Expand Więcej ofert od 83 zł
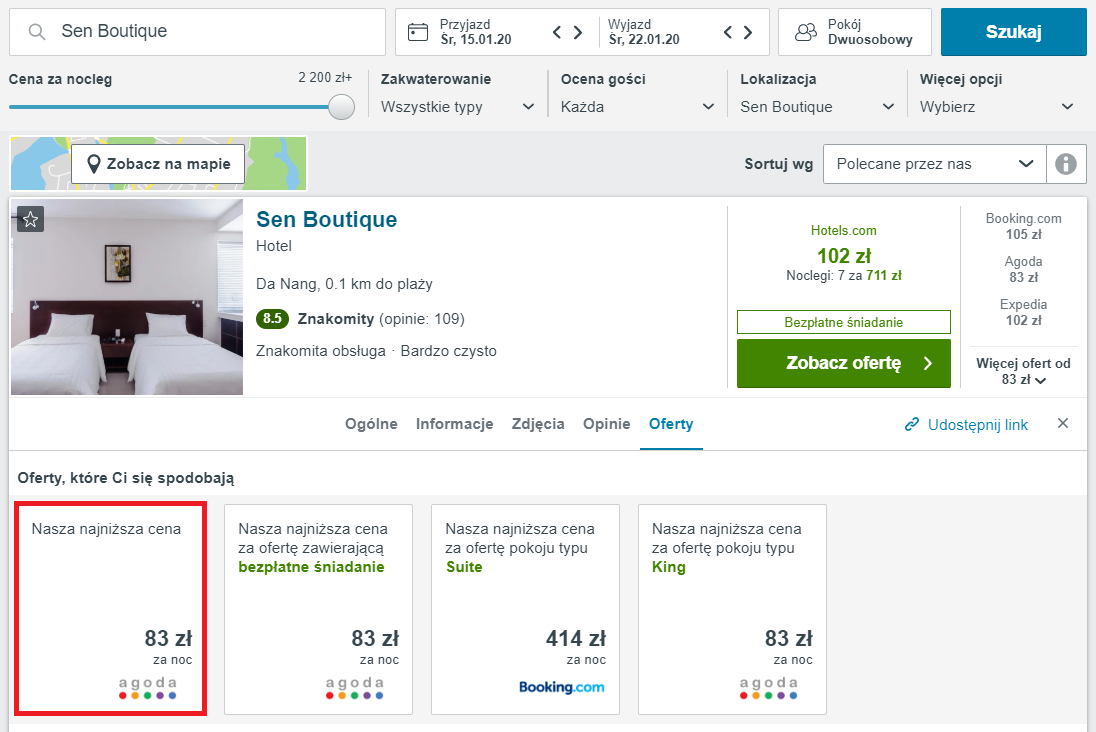The height and width of the screenshot is (732, 1096). pos(1023,371)
